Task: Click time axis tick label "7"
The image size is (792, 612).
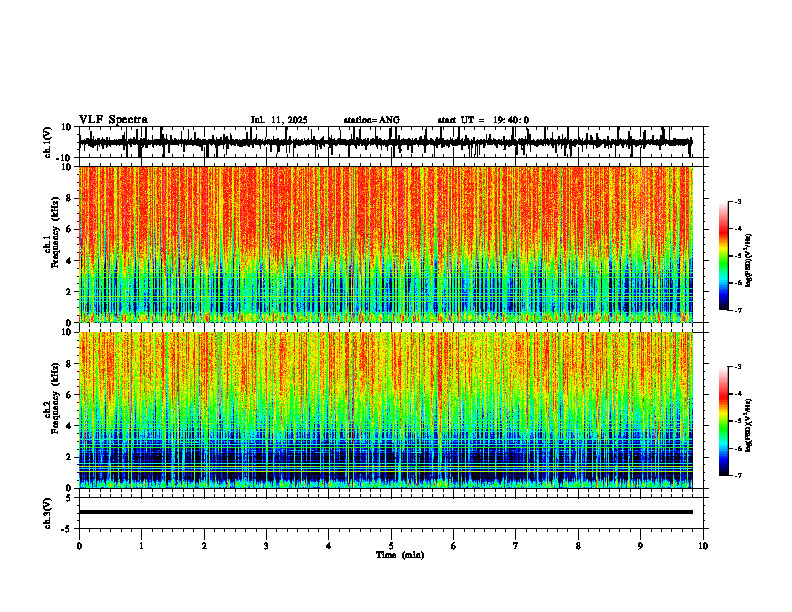Action: pos(516,546)
